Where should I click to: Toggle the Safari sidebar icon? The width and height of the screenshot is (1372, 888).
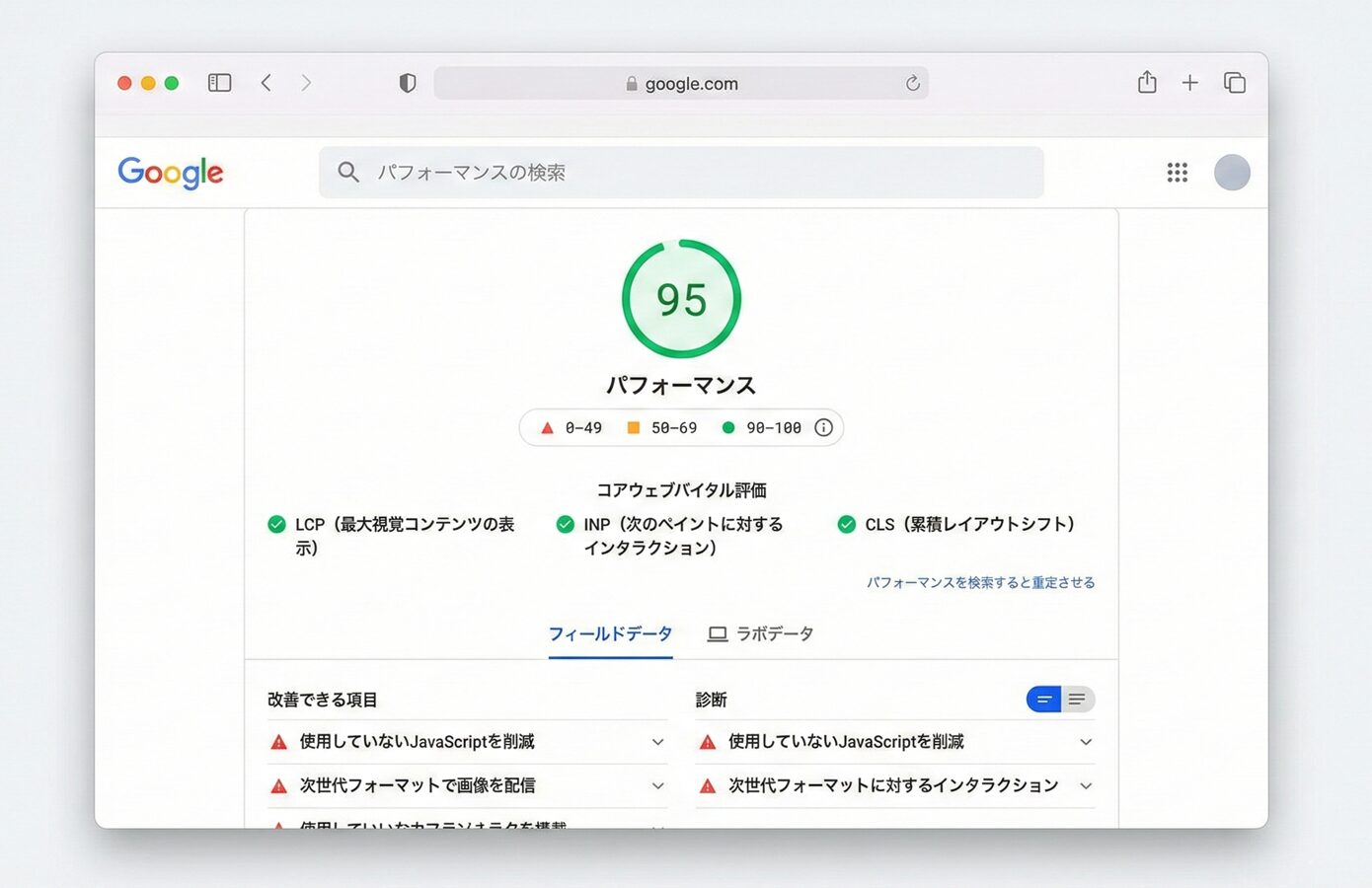[220, 83]
